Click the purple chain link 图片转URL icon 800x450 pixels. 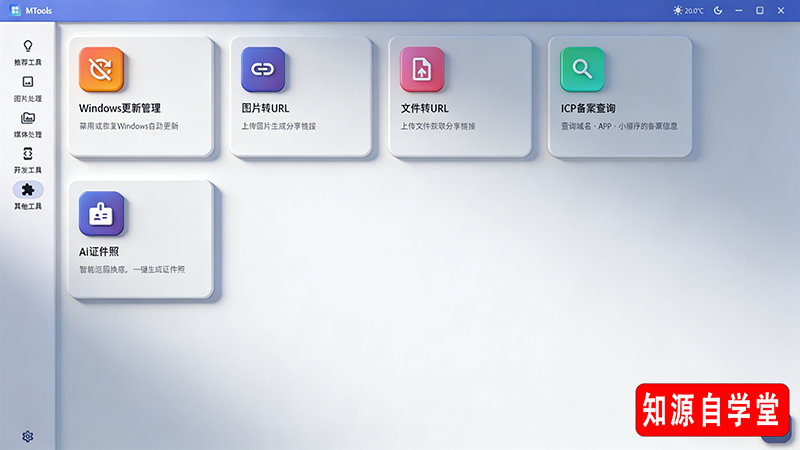tap(262, 69)
